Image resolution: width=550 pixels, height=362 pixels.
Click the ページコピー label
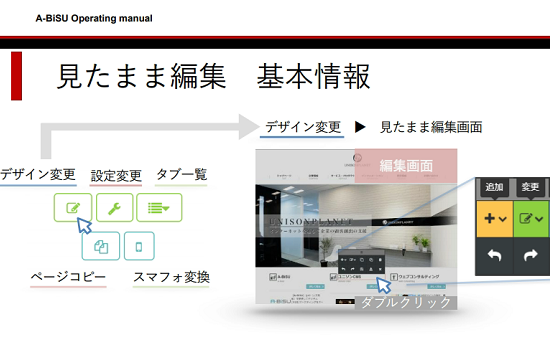pos(68,277)
